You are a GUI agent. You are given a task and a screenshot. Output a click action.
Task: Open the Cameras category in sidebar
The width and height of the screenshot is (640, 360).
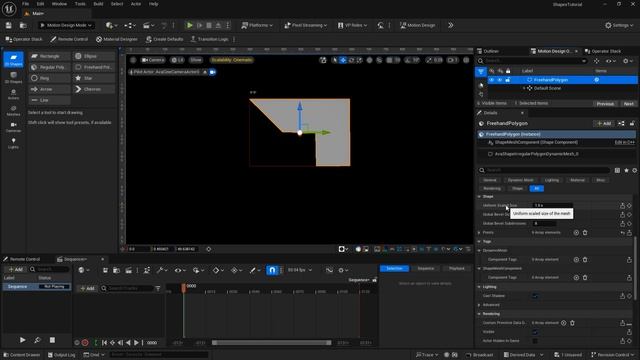point(13,127)
